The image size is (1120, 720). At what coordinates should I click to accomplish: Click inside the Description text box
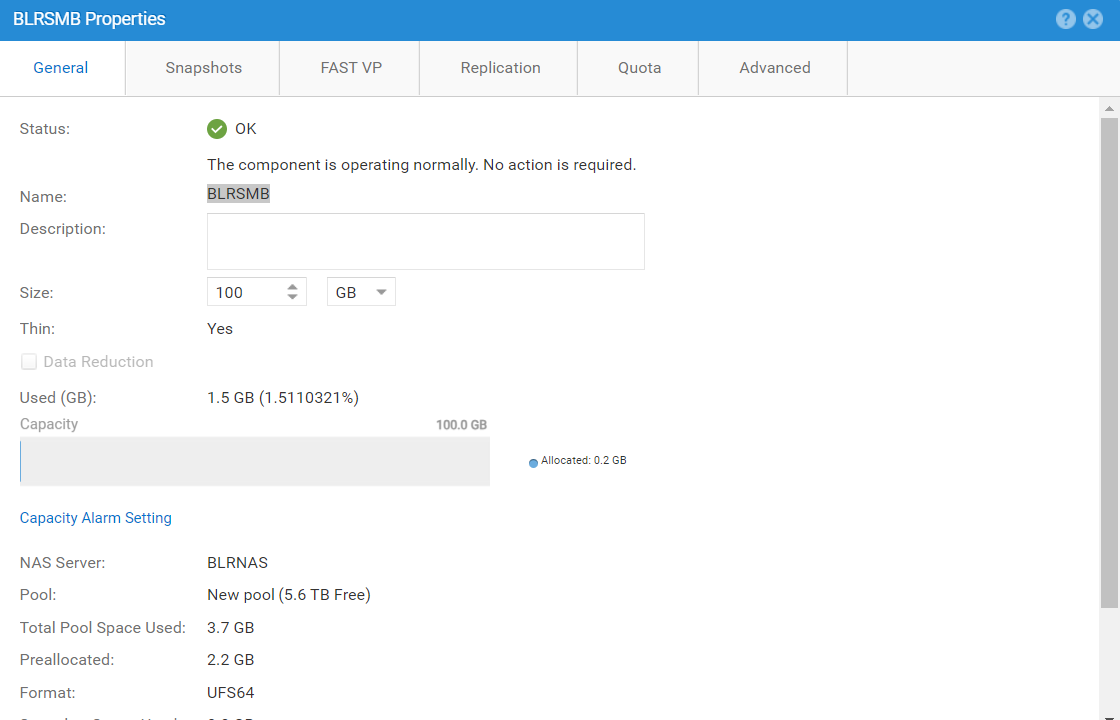425,241
